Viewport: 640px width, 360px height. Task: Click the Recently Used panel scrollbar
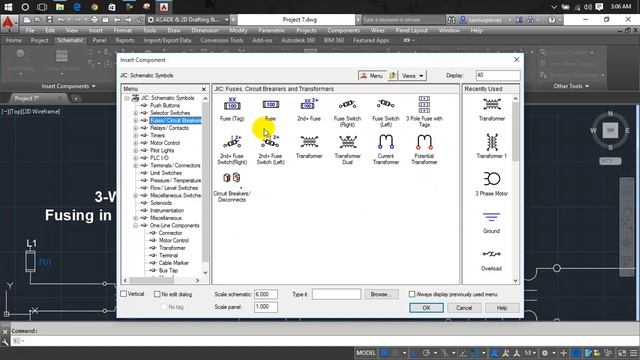coord(516,189)
